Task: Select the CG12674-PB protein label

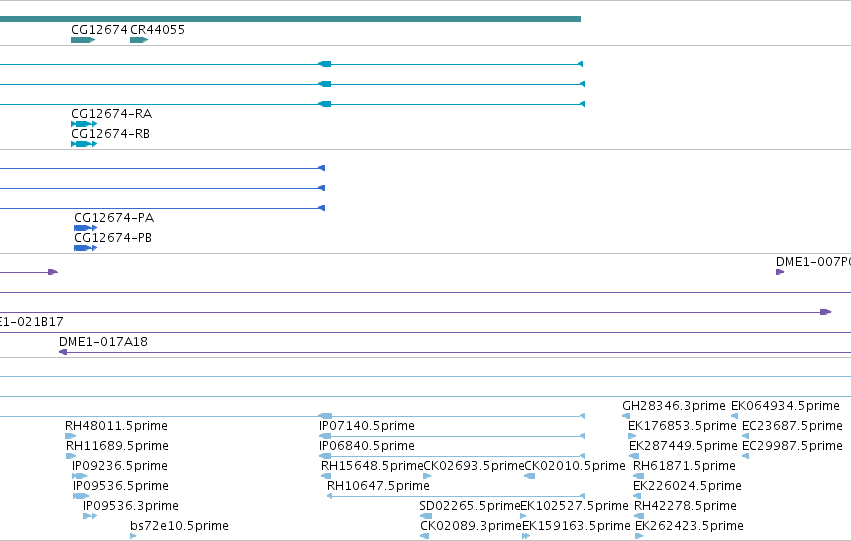Action: 113,238
